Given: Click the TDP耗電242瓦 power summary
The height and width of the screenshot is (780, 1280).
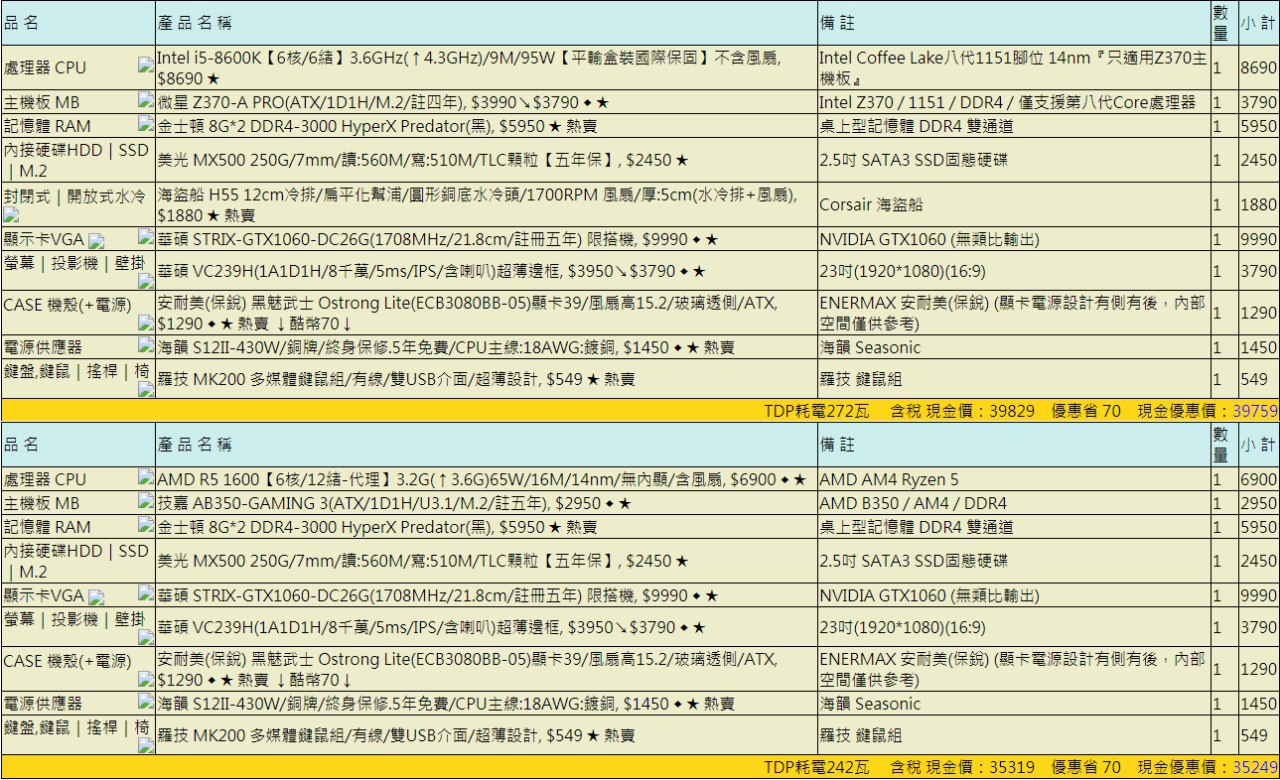Looking at the screenshot, I should pyautogui.click(x=817, y=767).
